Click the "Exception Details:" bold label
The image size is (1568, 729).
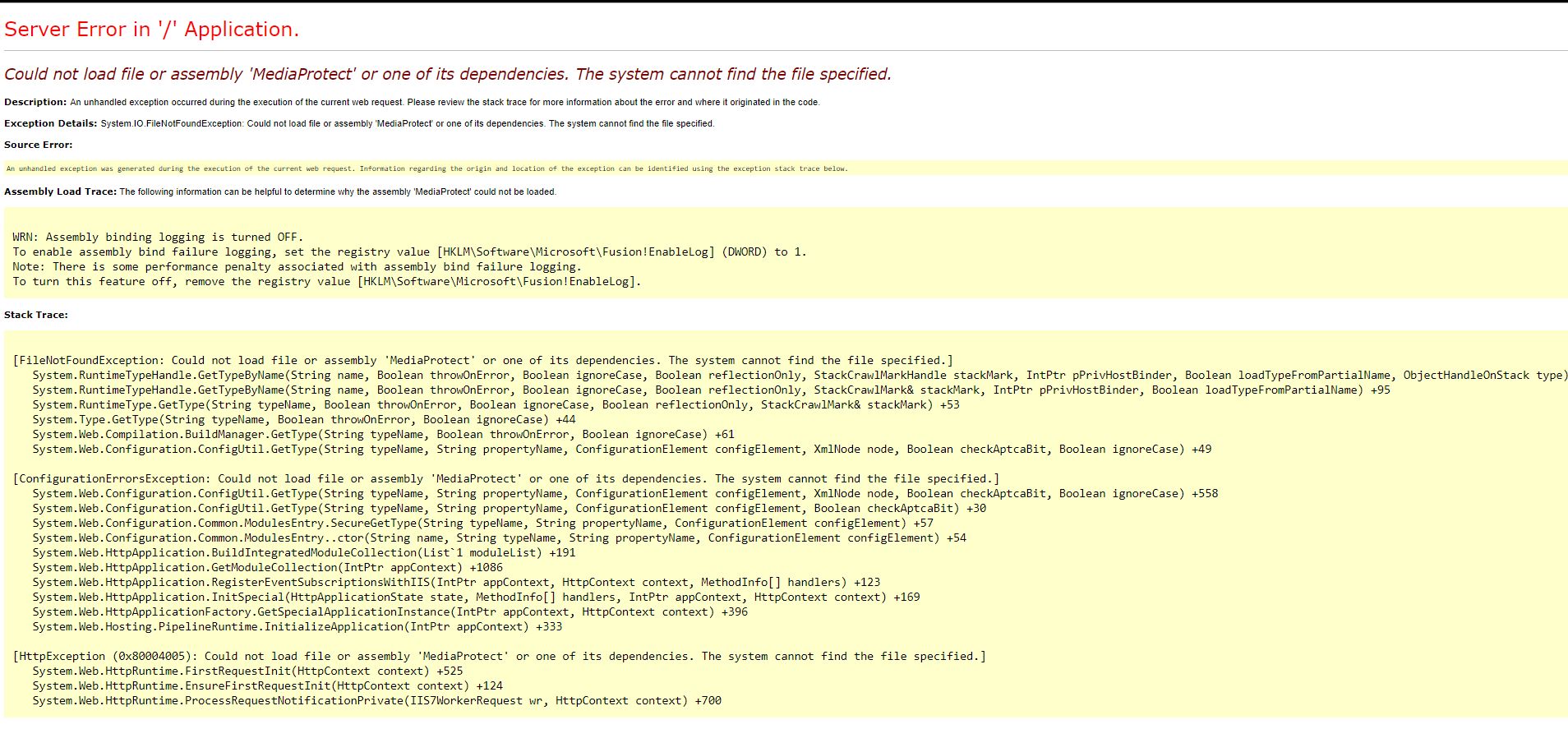(x=50, y=123)
